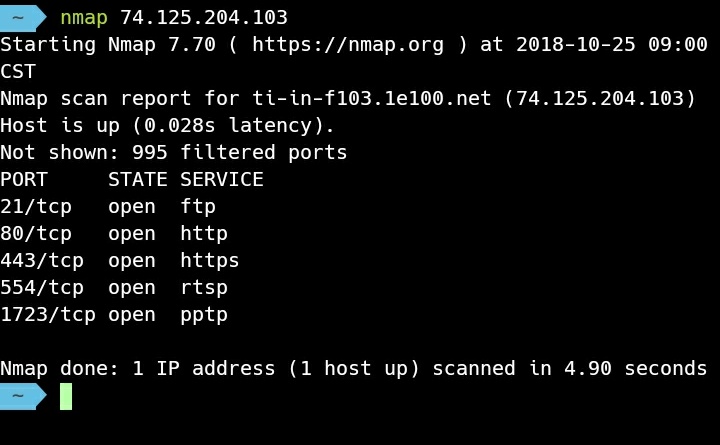The image size is (720, 445).
Task: Select the 554/tcp port entry
Action: pyautogui.click(x=42, y=288)
